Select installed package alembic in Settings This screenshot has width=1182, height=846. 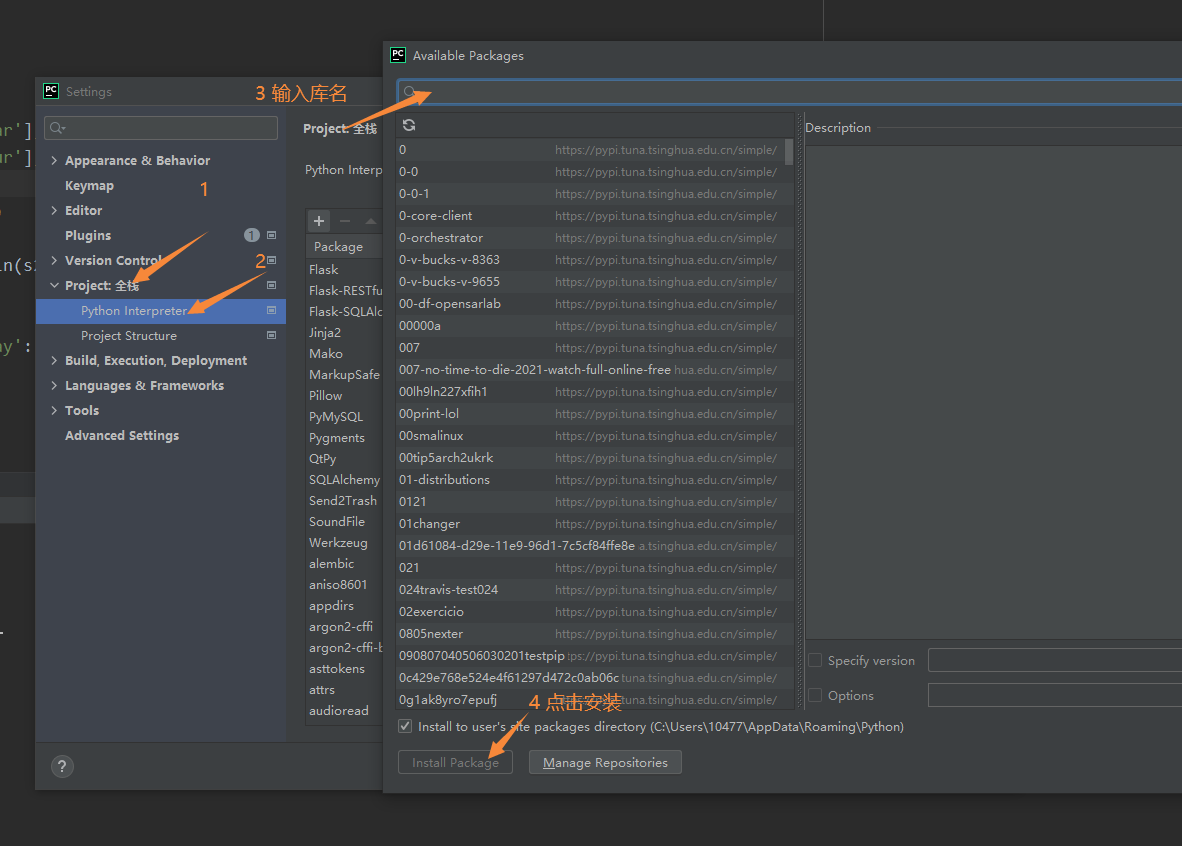[x=344, y=563]
